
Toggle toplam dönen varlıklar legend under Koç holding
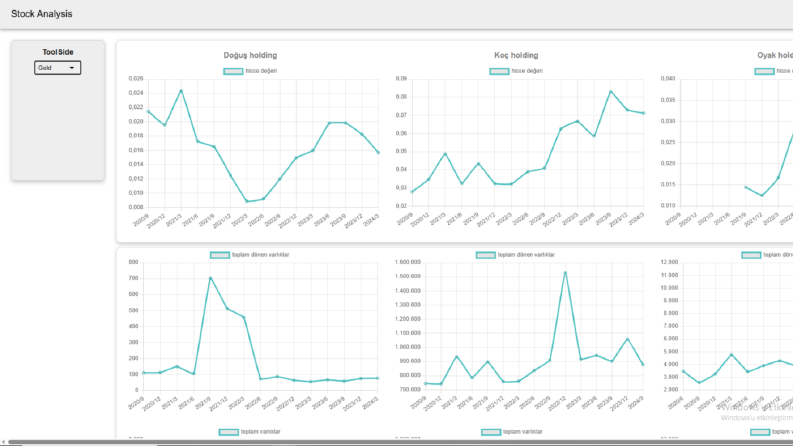coord(515,255)
